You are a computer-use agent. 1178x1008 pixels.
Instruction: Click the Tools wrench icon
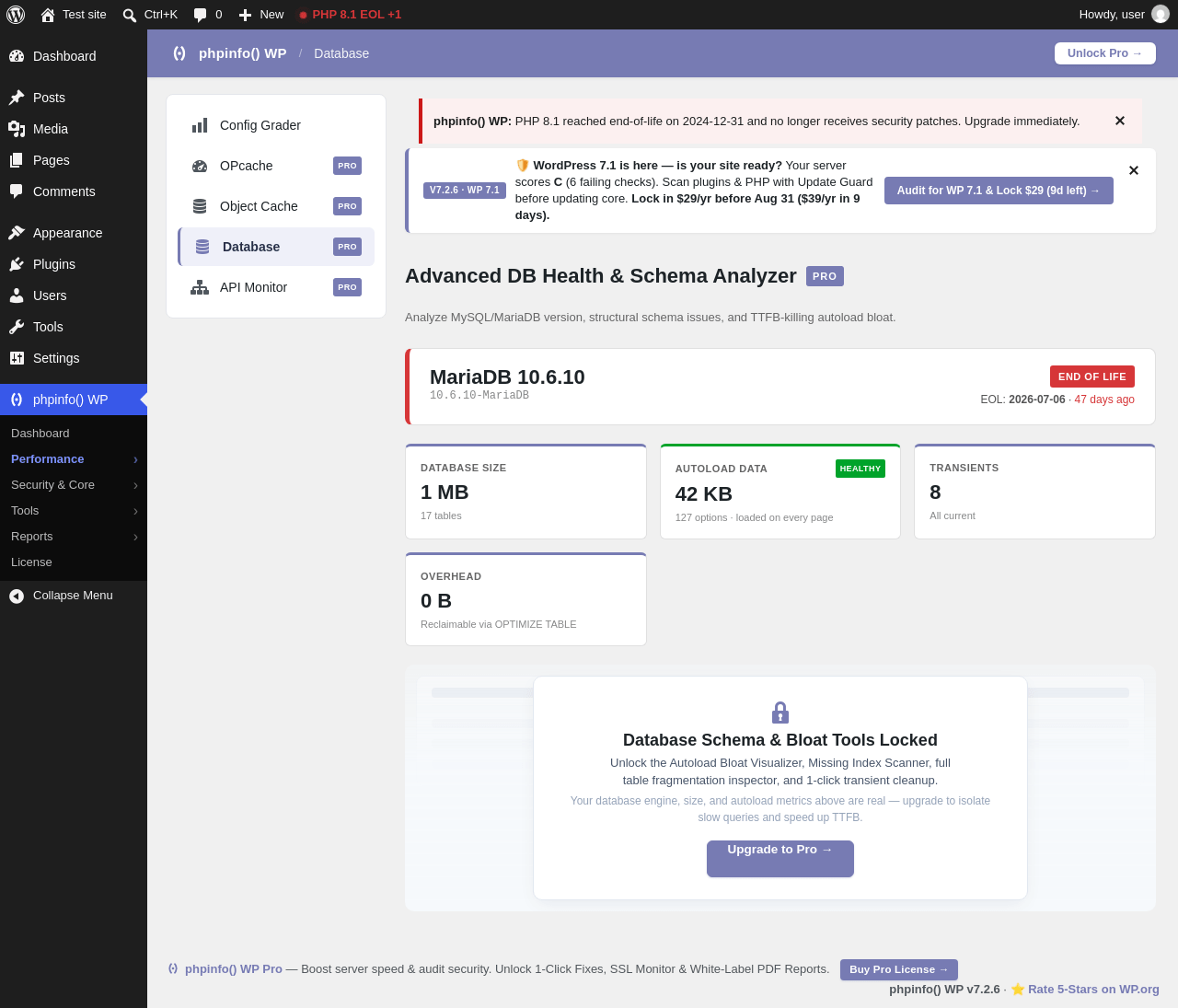tap(17, 327)
